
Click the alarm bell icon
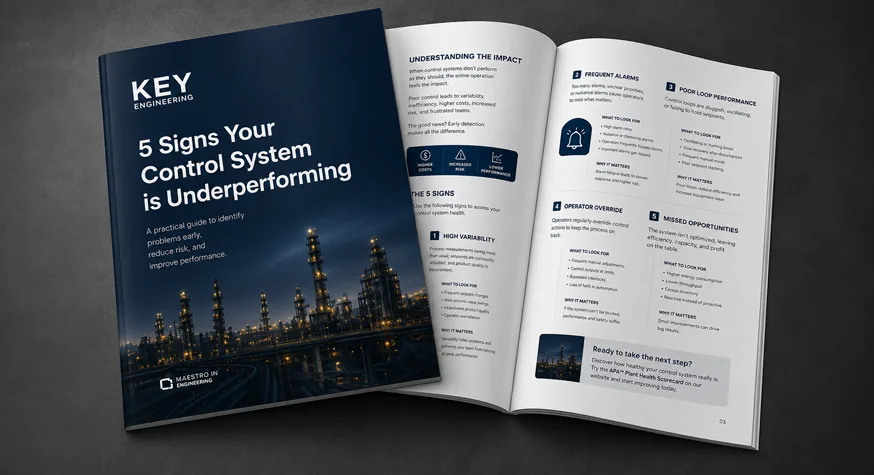click(x=575, y=137)
